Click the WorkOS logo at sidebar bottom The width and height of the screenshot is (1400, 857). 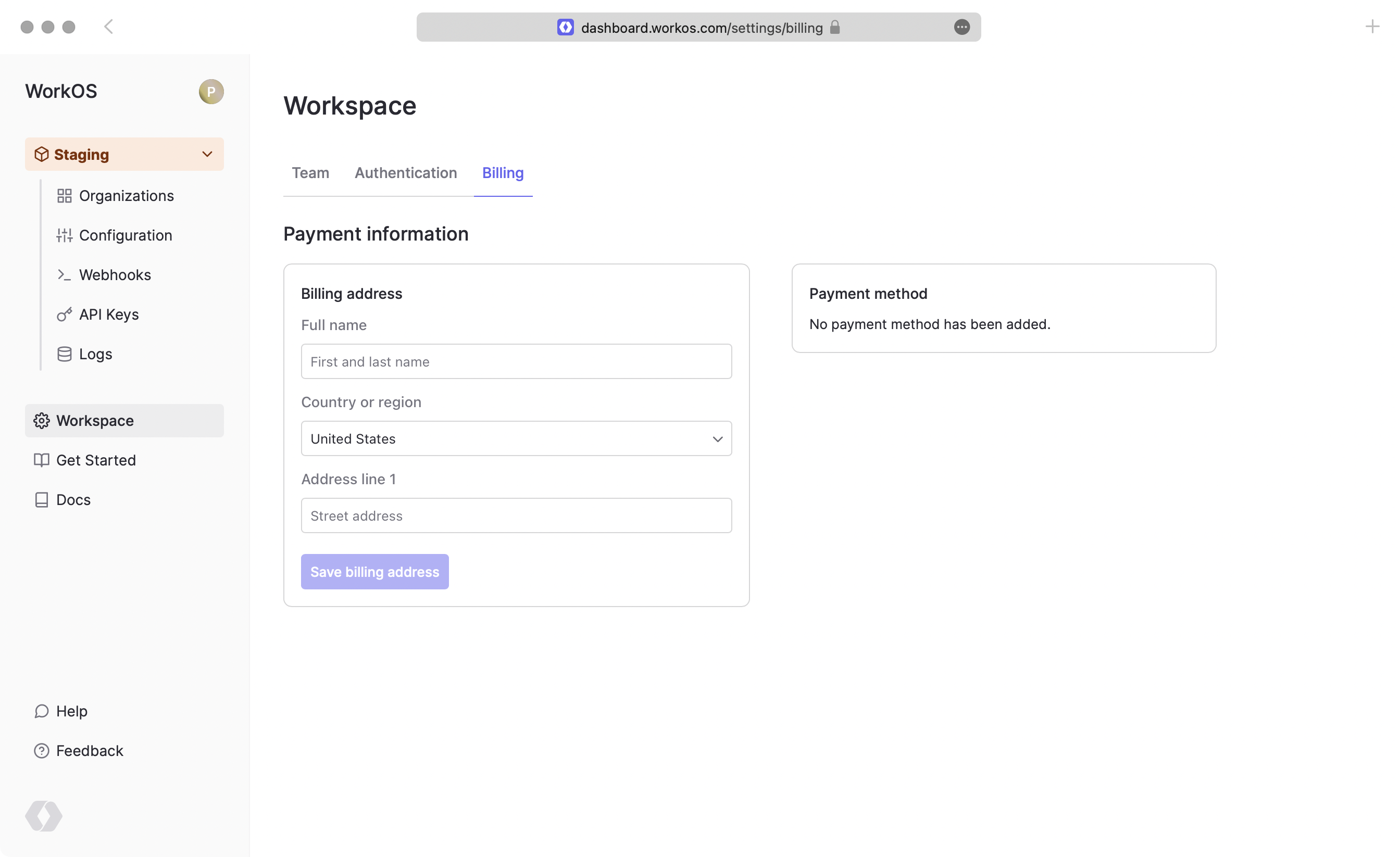(x=44, y=816)
